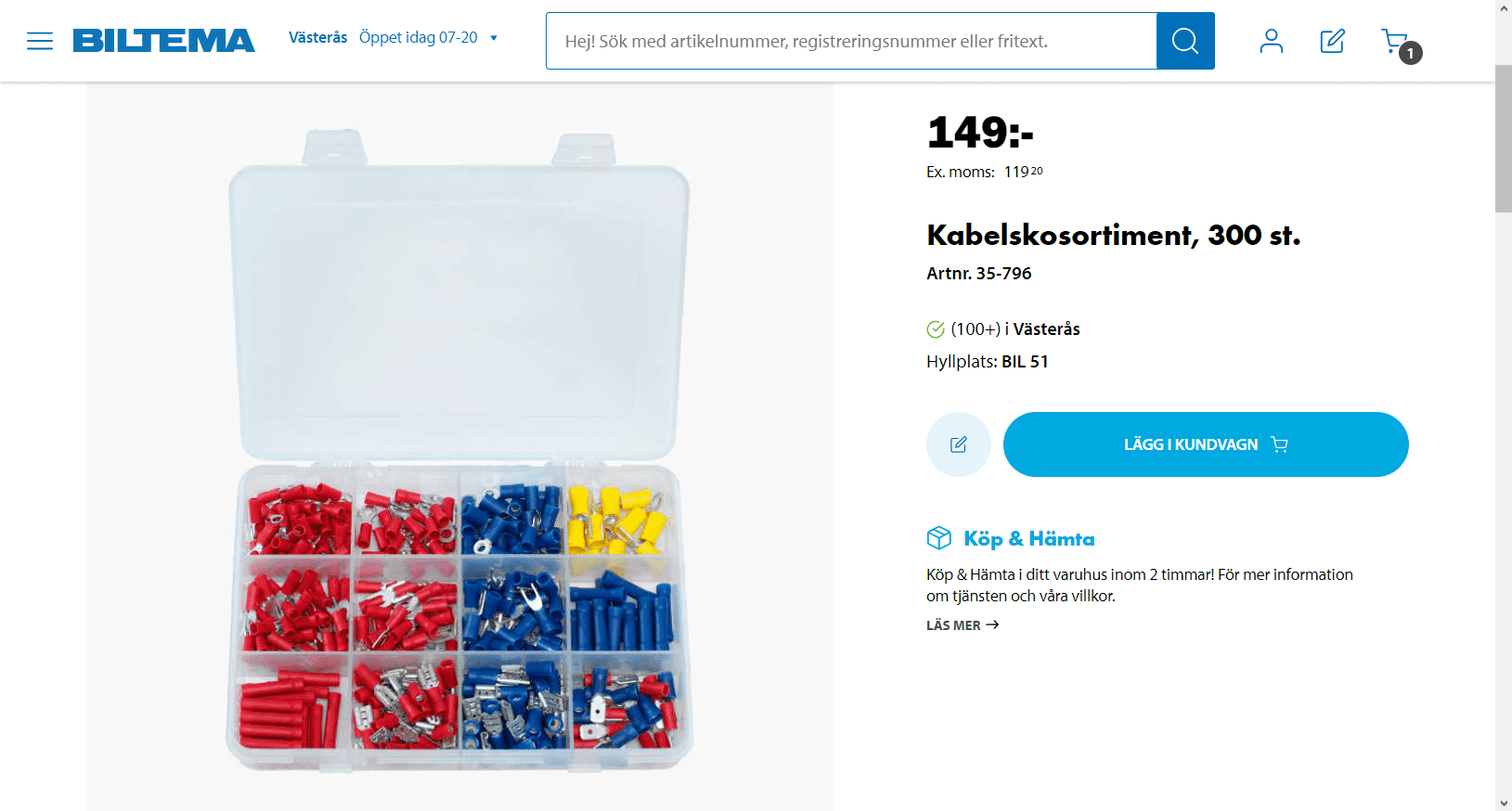Click the scrollbar down arrow

click(1504, 803)
